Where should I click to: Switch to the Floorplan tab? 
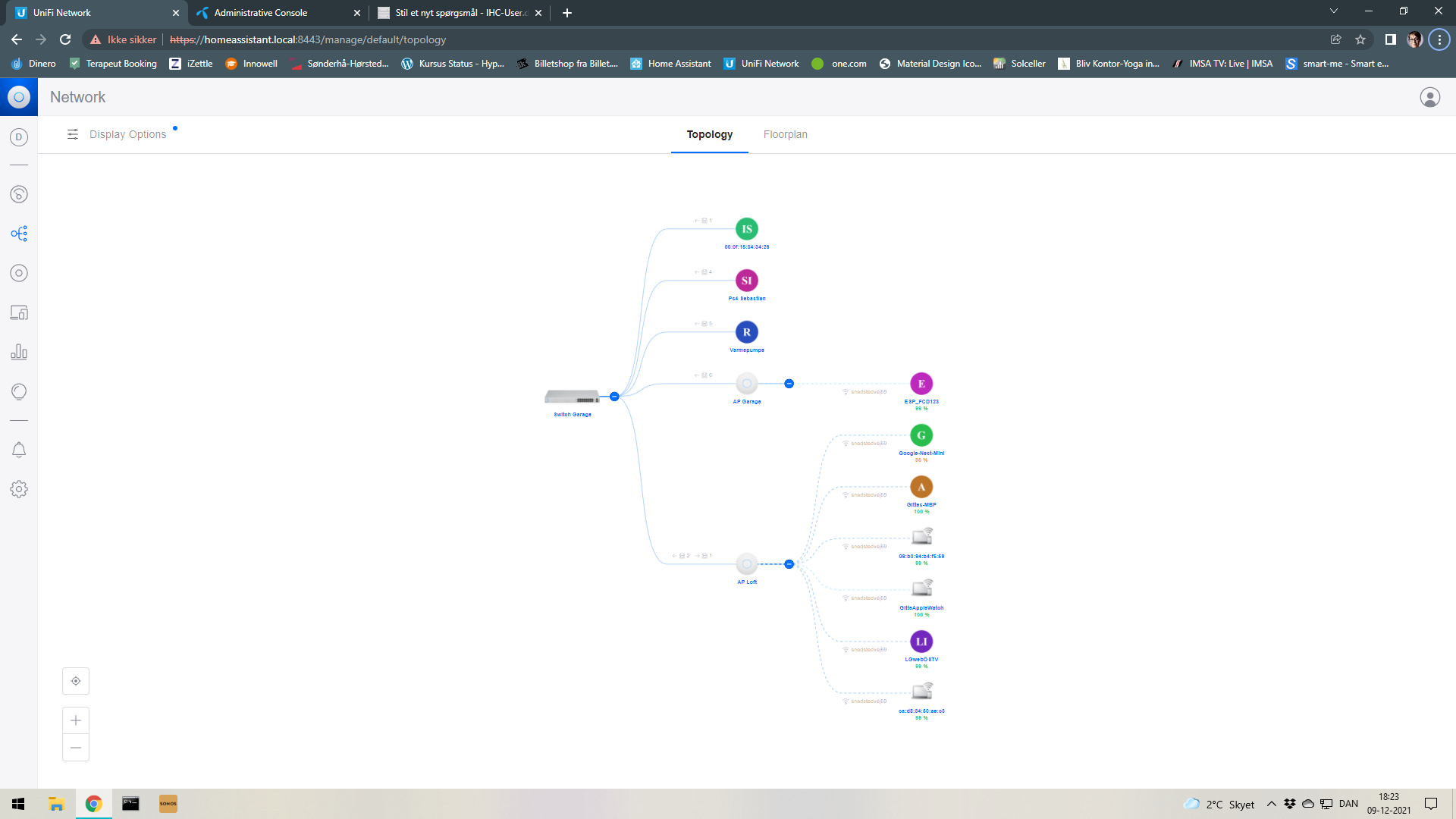785,134
